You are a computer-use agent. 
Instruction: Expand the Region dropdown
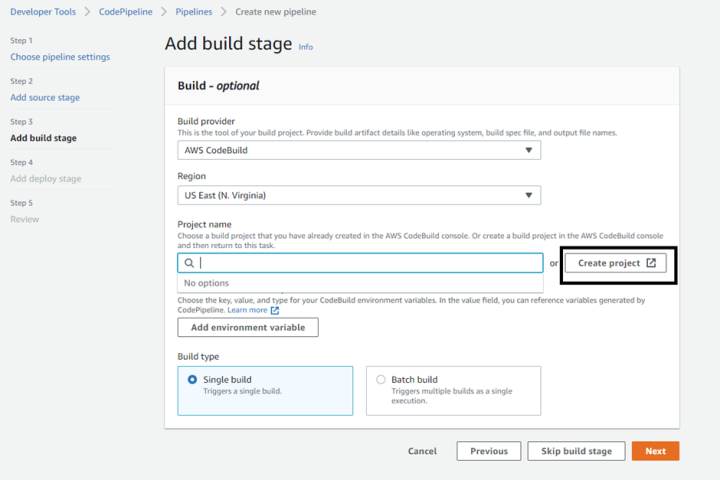(359, 195)
